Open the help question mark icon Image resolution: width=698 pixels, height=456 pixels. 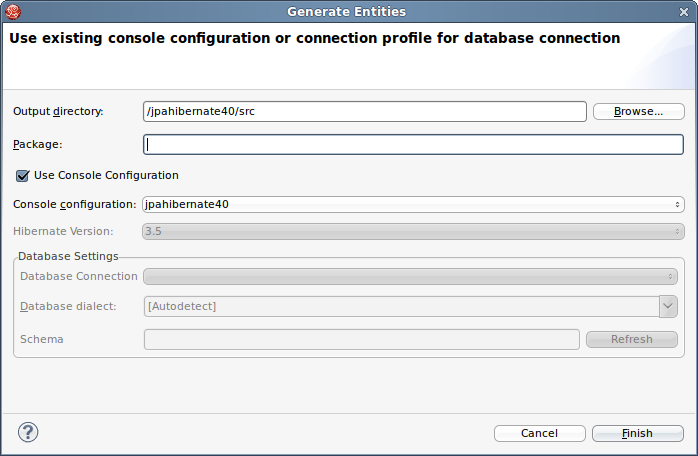(x=28, y=433)
